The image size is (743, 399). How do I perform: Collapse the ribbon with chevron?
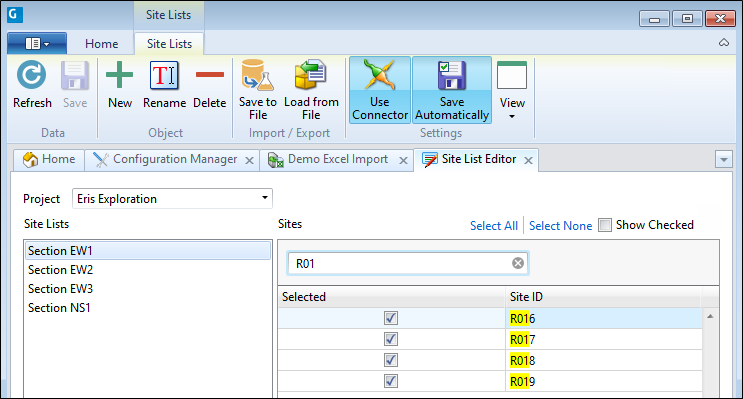pyautogui.click(x=724, y=43)
